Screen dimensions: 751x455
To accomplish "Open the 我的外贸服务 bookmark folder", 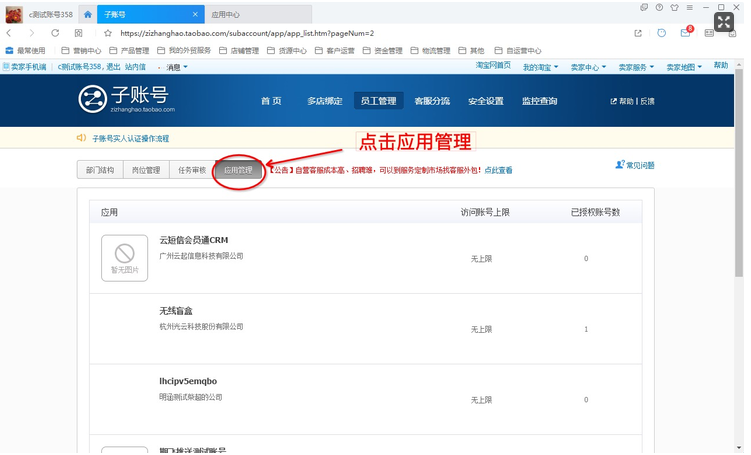I will point(184,50).
